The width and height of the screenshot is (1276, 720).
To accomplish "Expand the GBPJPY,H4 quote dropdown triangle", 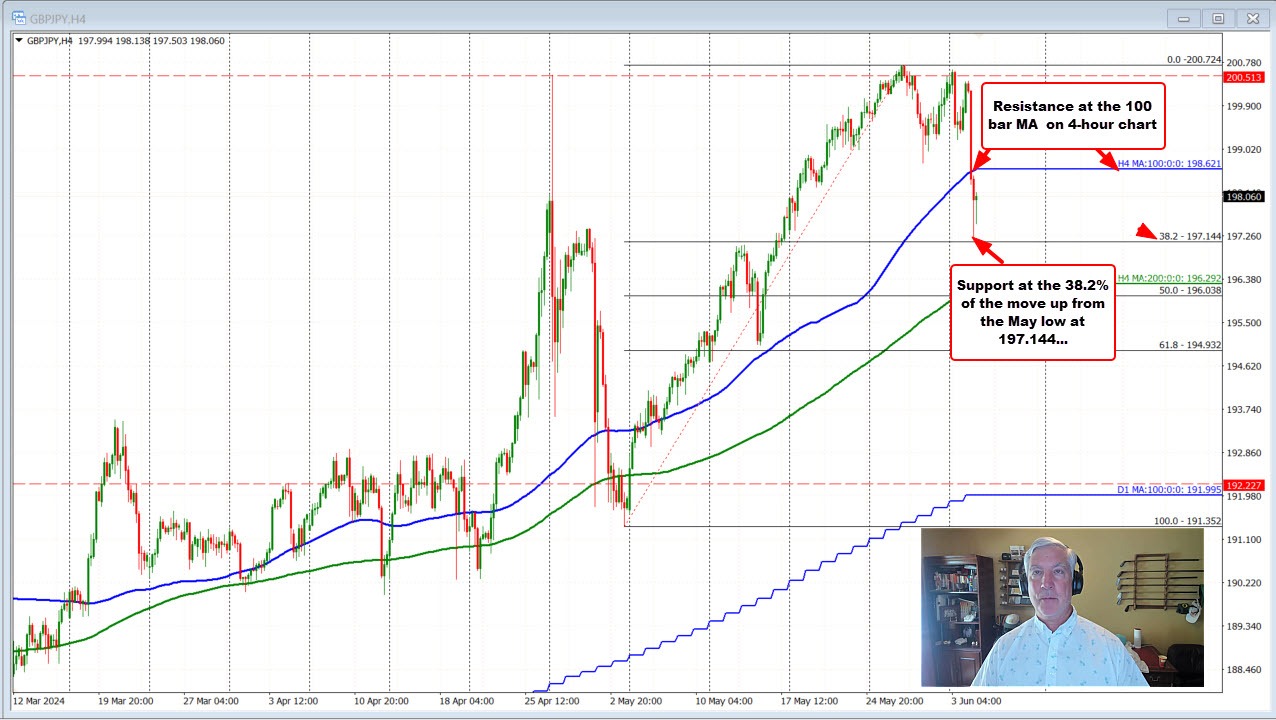I will coord(17,41).
